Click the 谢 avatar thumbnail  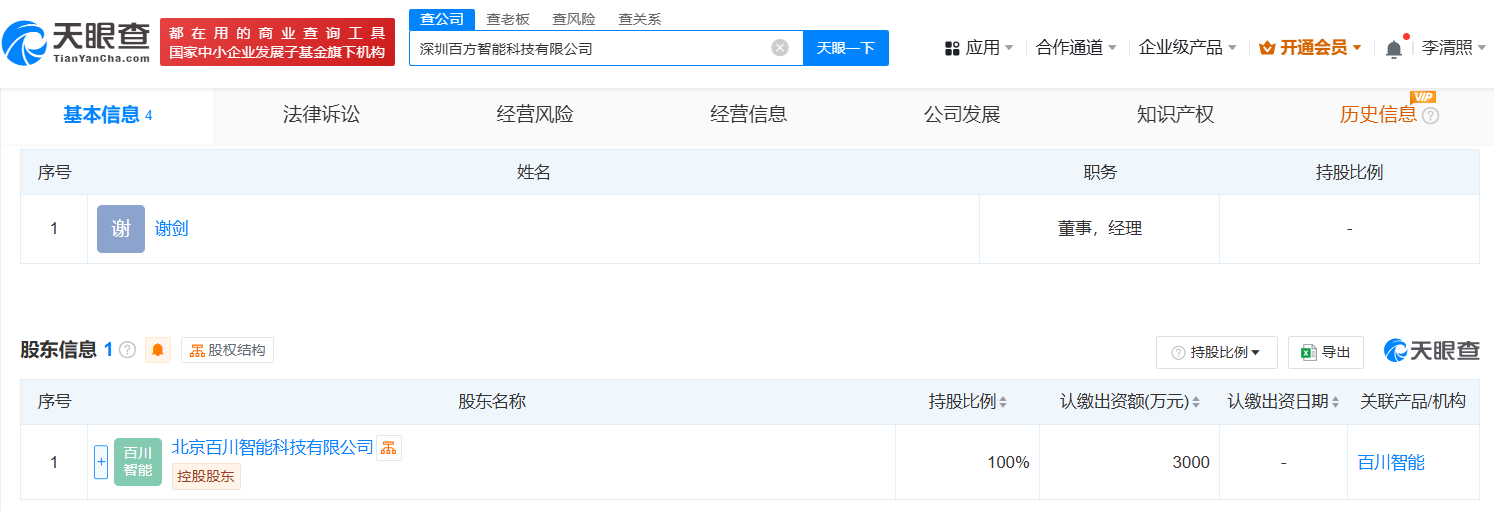click(121, 229)
